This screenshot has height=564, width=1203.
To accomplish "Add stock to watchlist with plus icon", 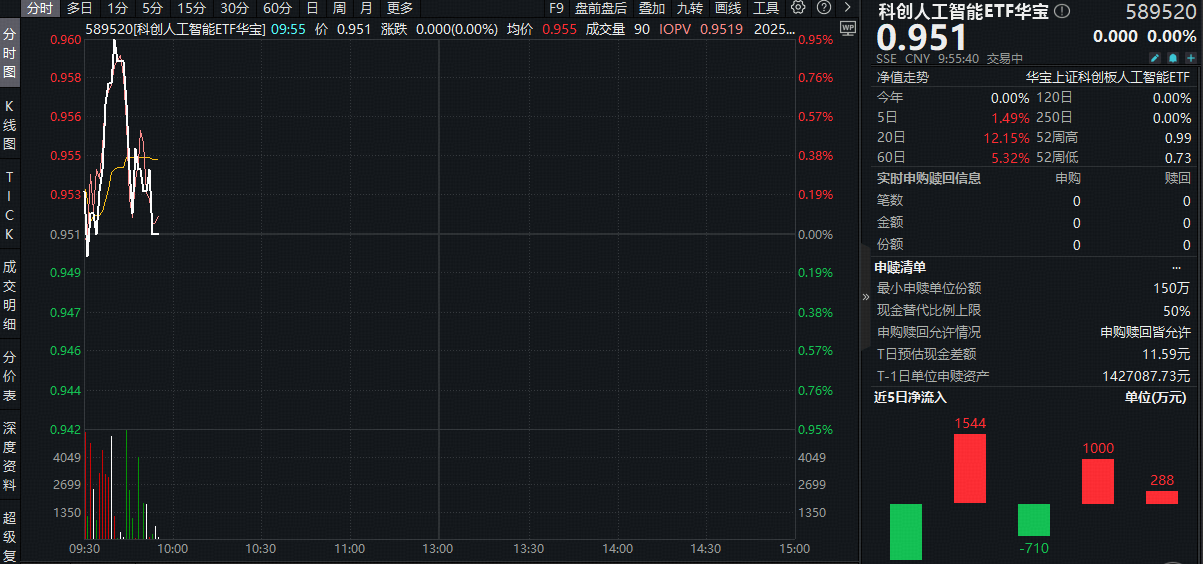I will tap(1189, 58).
